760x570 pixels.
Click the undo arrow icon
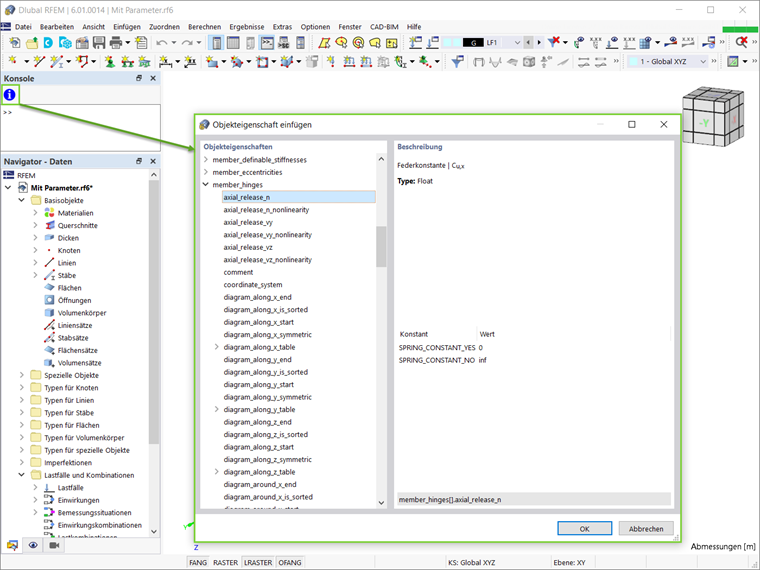point(161,43)
